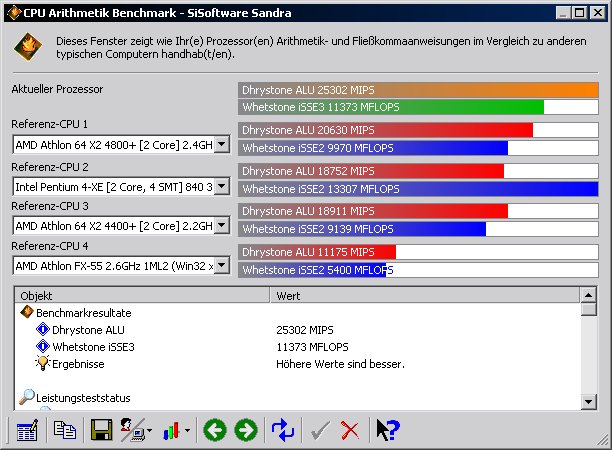Click 'Höhere Werte sind besser.' text
The width and height of the screenshot is (612, 450).
[340, 364]
